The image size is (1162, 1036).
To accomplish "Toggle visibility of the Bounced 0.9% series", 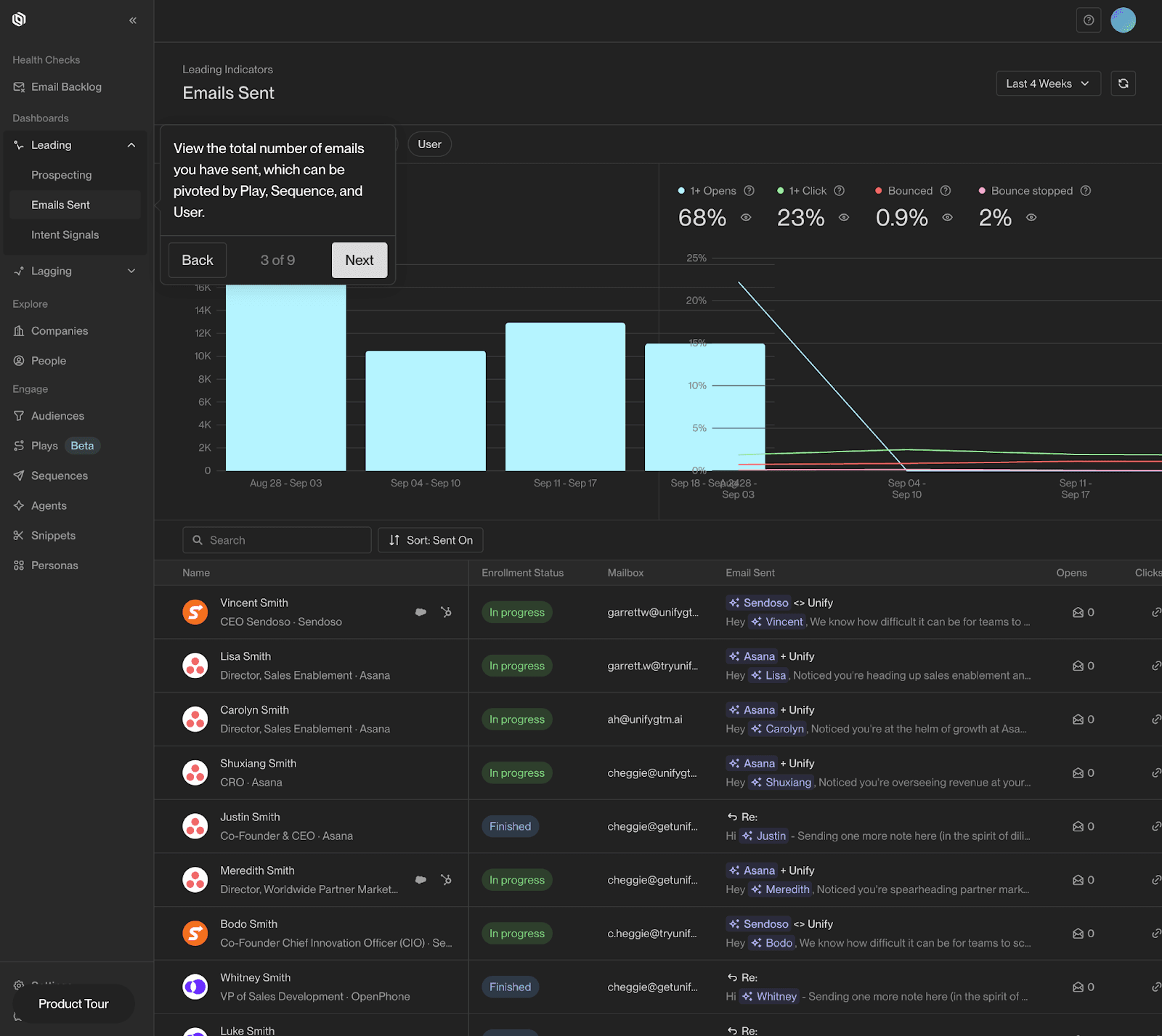I will click(x=948, y=217).
